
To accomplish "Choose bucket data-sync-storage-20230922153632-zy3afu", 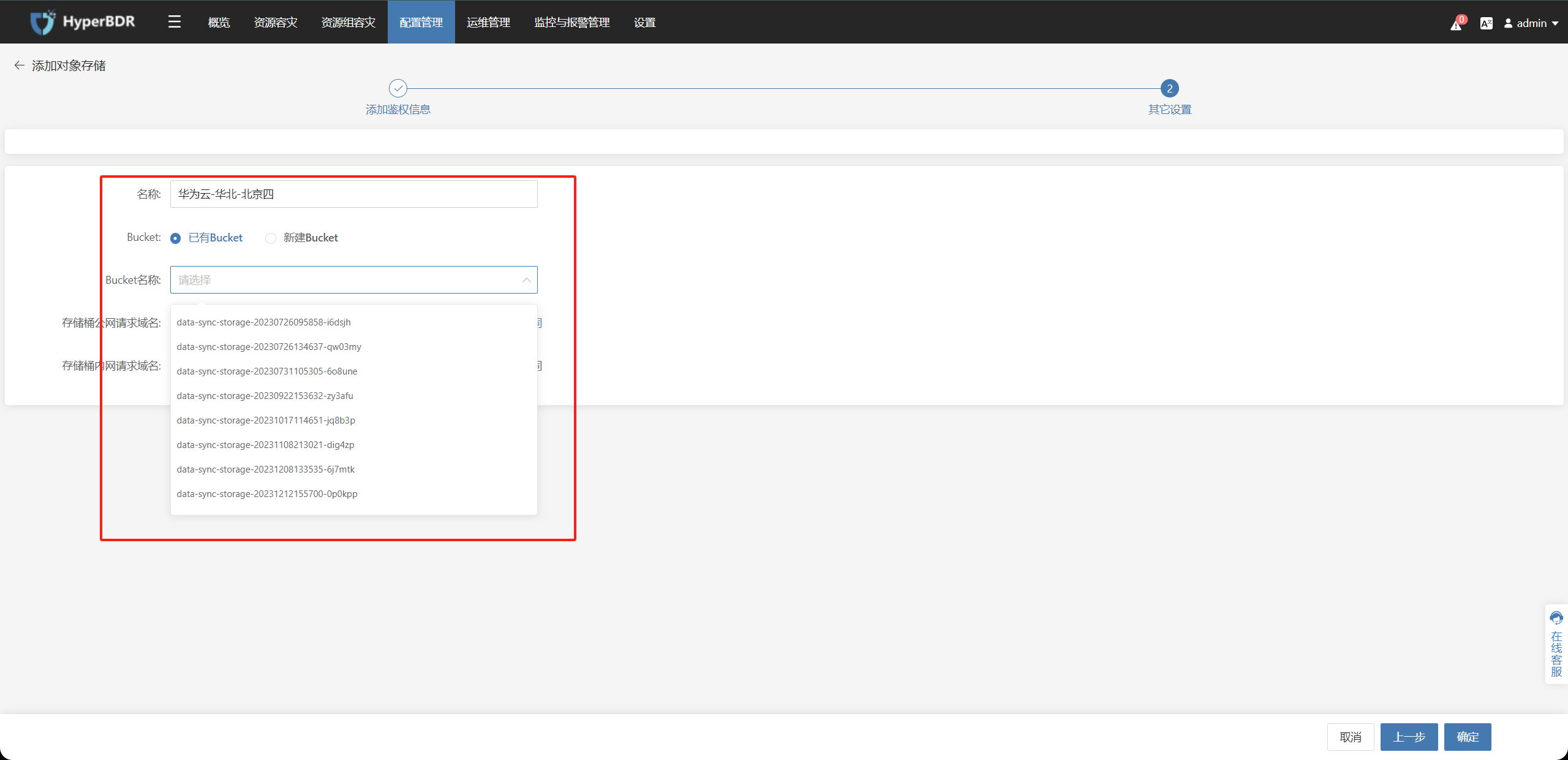I will pos(354,396).
